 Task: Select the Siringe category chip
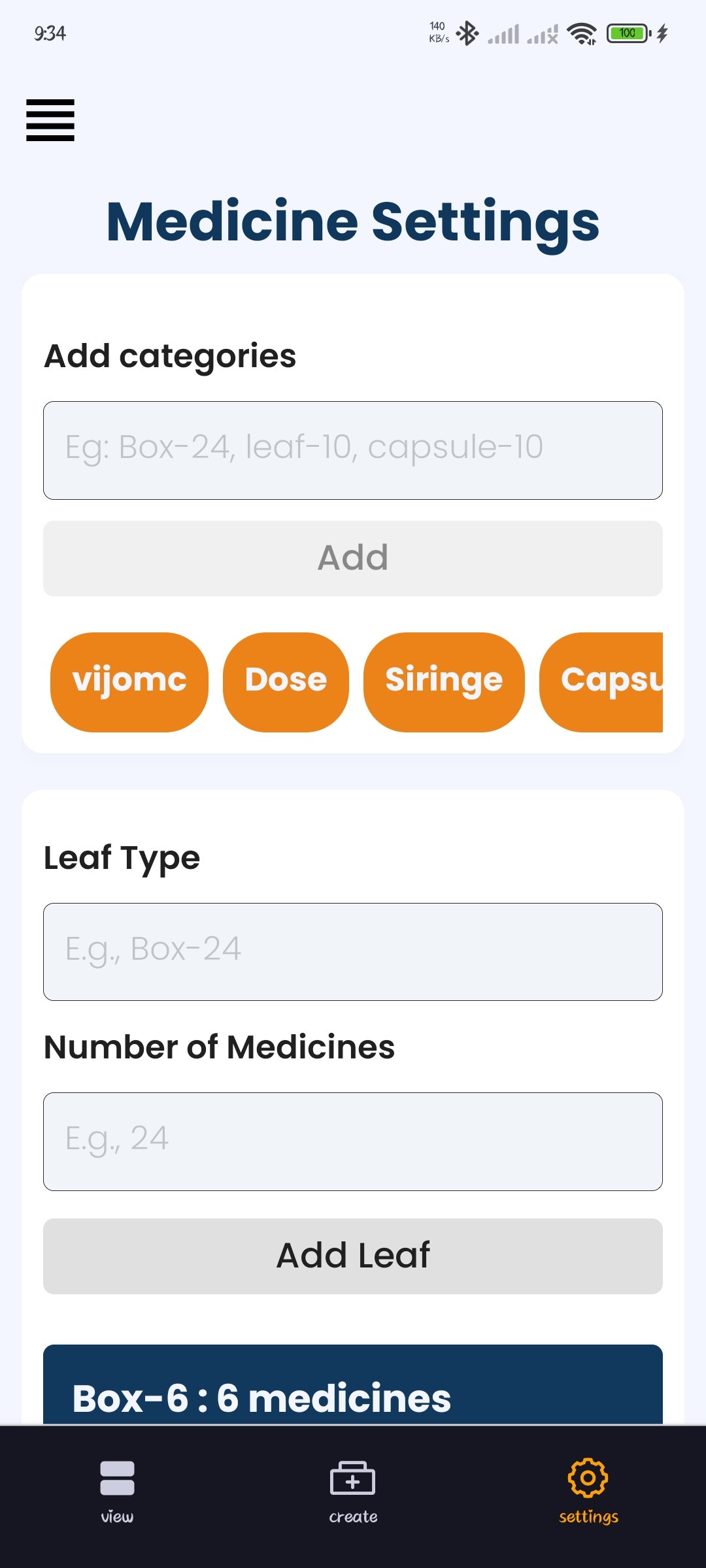point(444,681)
